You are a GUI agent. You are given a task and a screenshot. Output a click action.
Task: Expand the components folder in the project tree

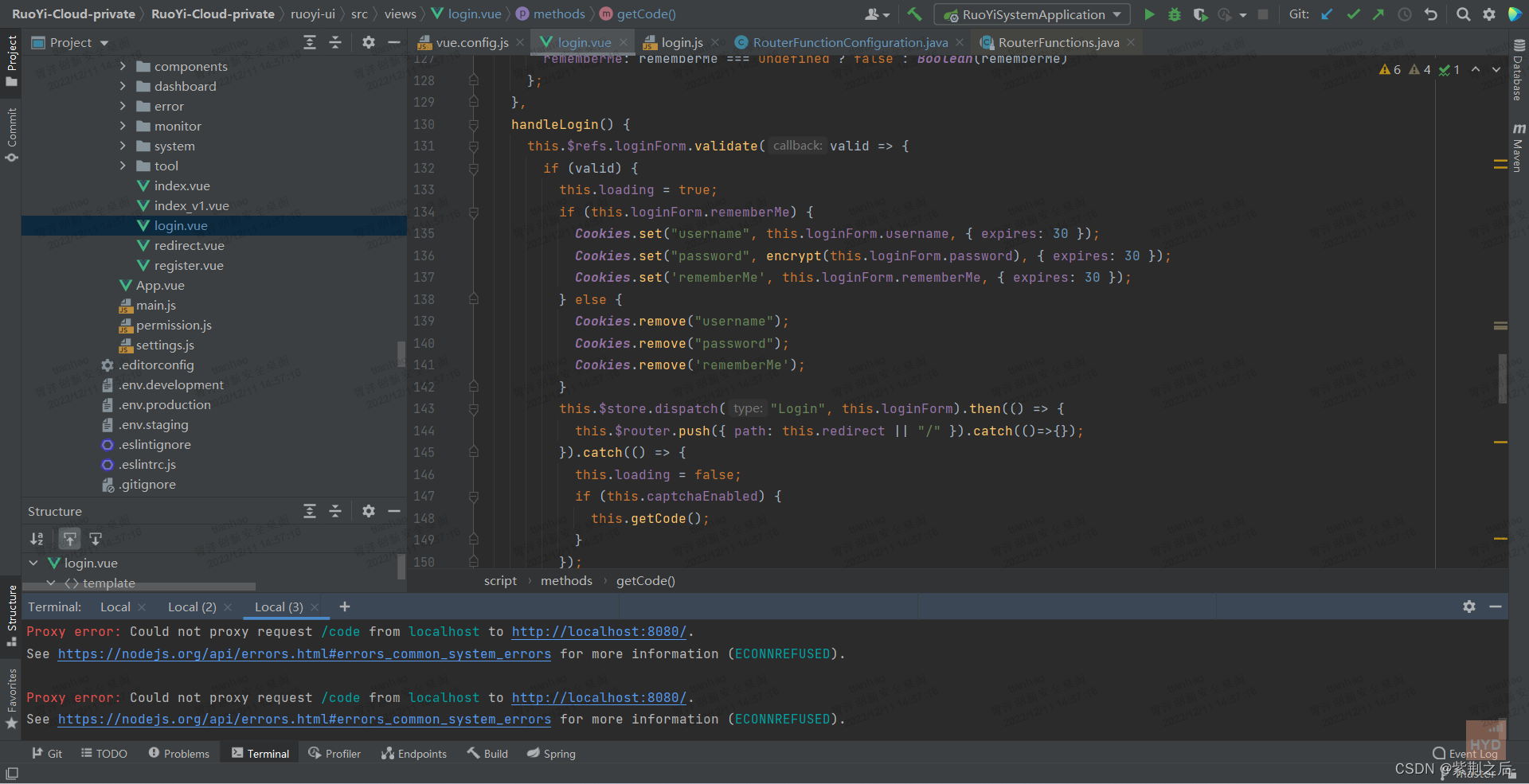point(123,66)
